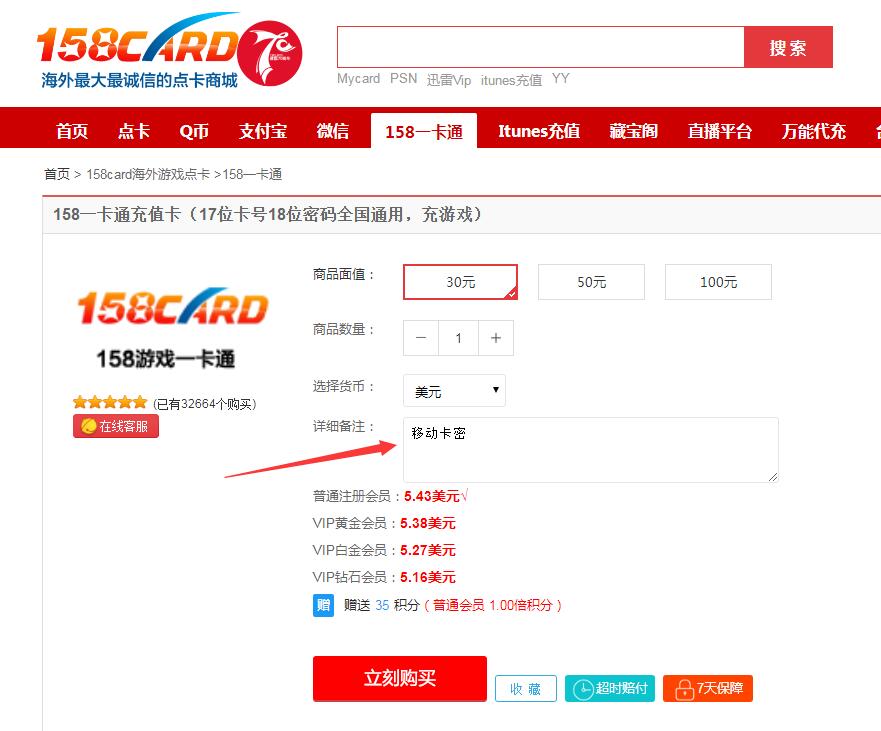Screen dimensions: 881x731
Task: Click the 立刻购买 buy now button
Action: pyautogui.click(x=399, y=678)
